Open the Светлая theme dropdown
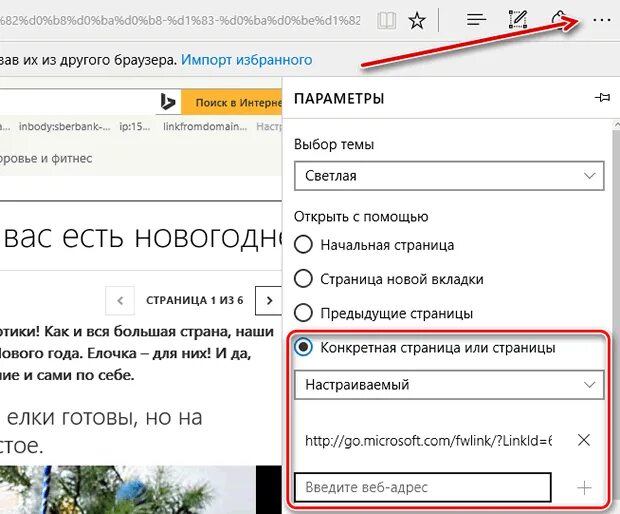The image size is (620, 514). pyautogui.click(x=449, y=176)
